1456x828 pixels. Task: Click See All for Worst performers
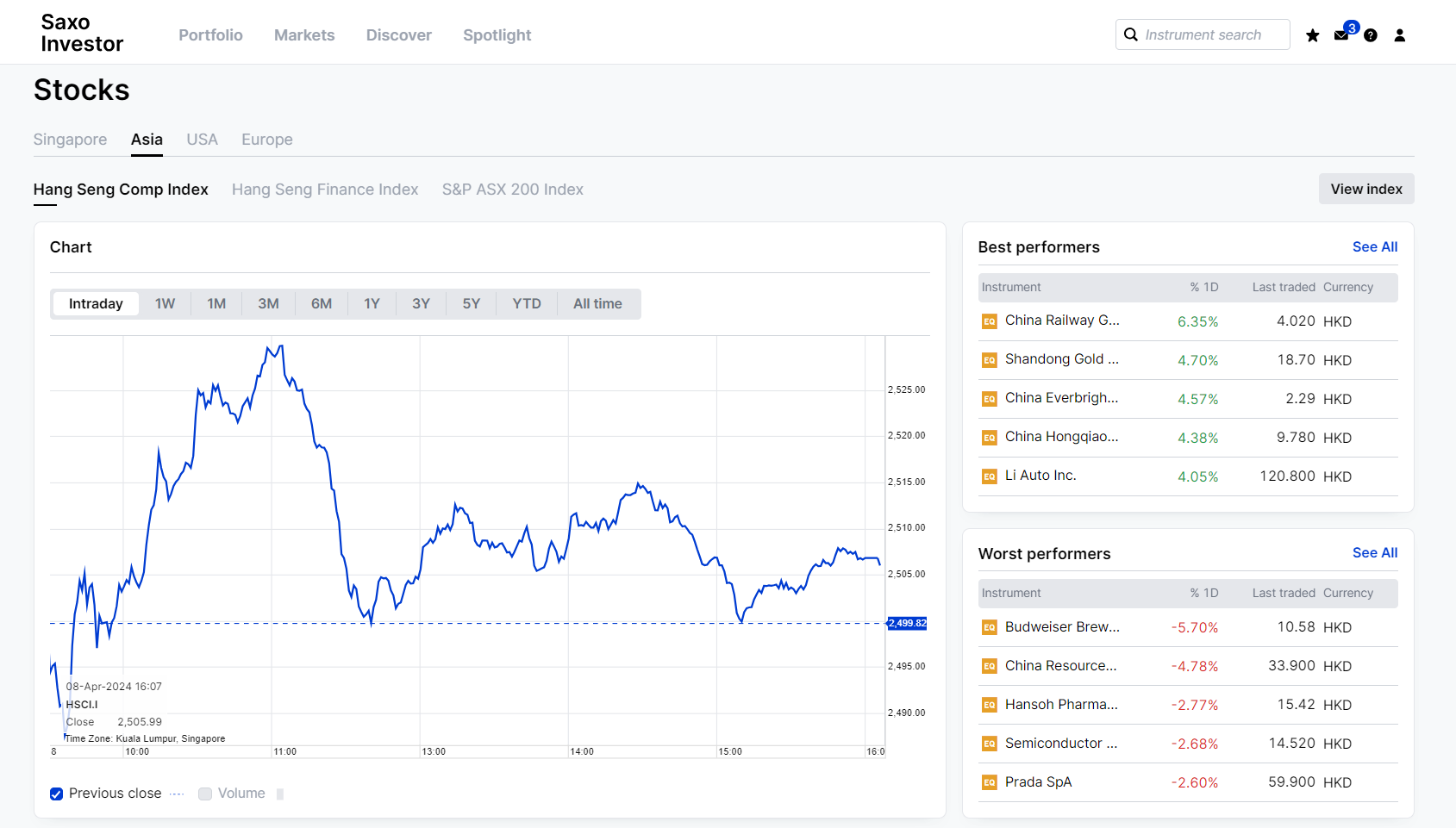point(1375,552)
